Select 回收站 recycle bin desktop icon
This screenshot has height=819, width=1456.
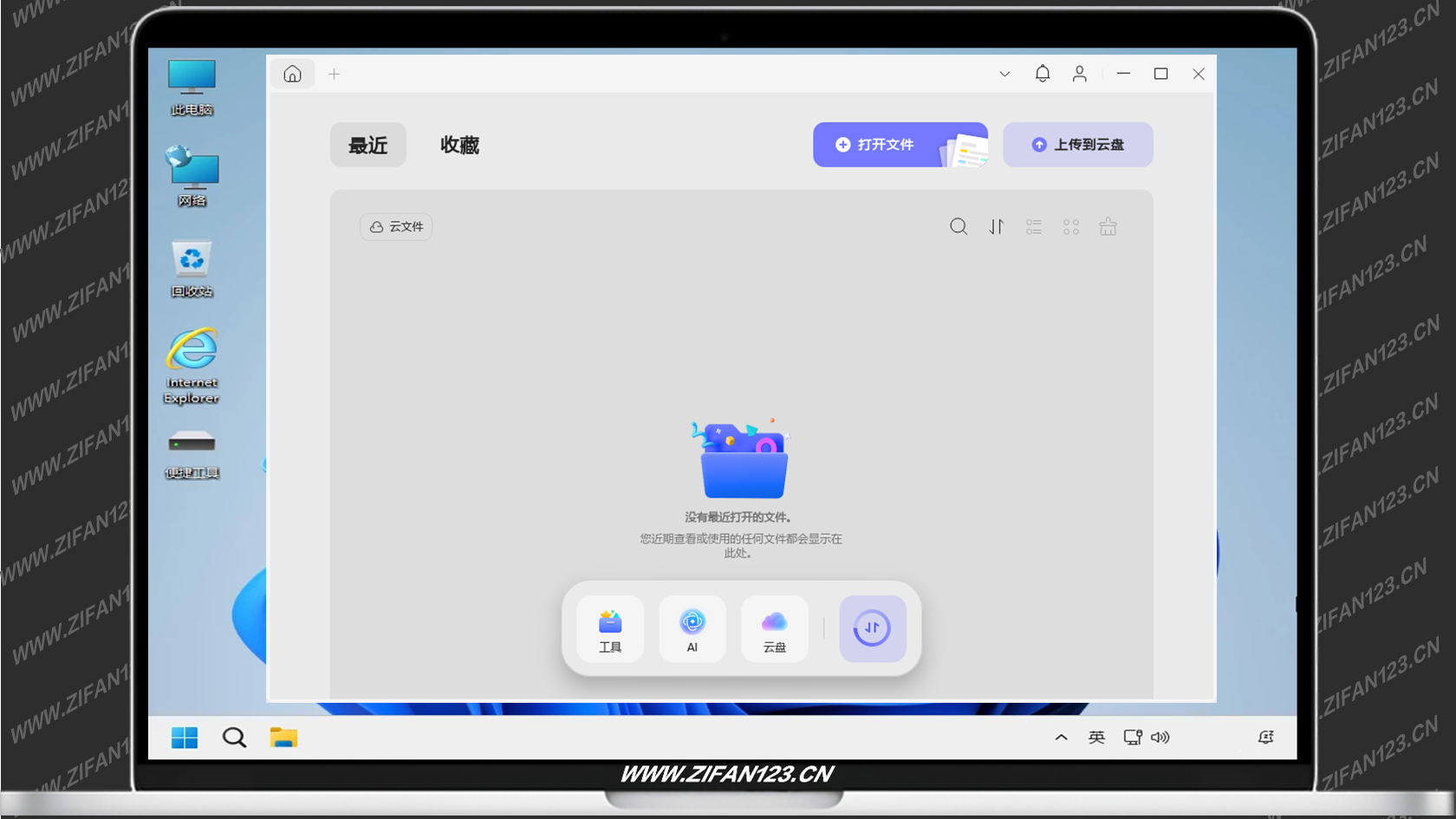pyautogui.click(x=192, y=269)
